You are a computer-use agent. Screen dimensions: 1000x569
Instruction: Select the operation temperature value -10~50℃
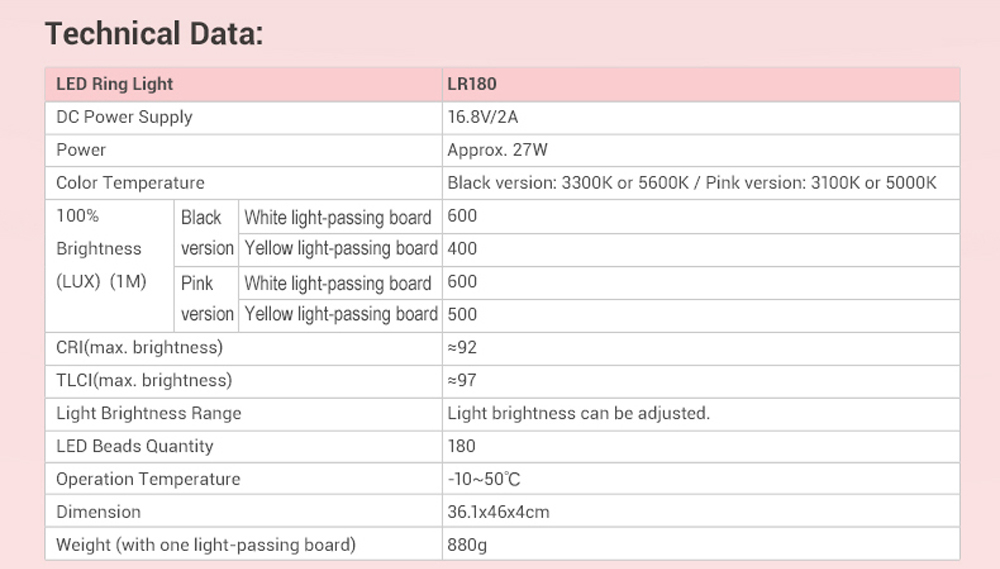[x=484, y=479]
